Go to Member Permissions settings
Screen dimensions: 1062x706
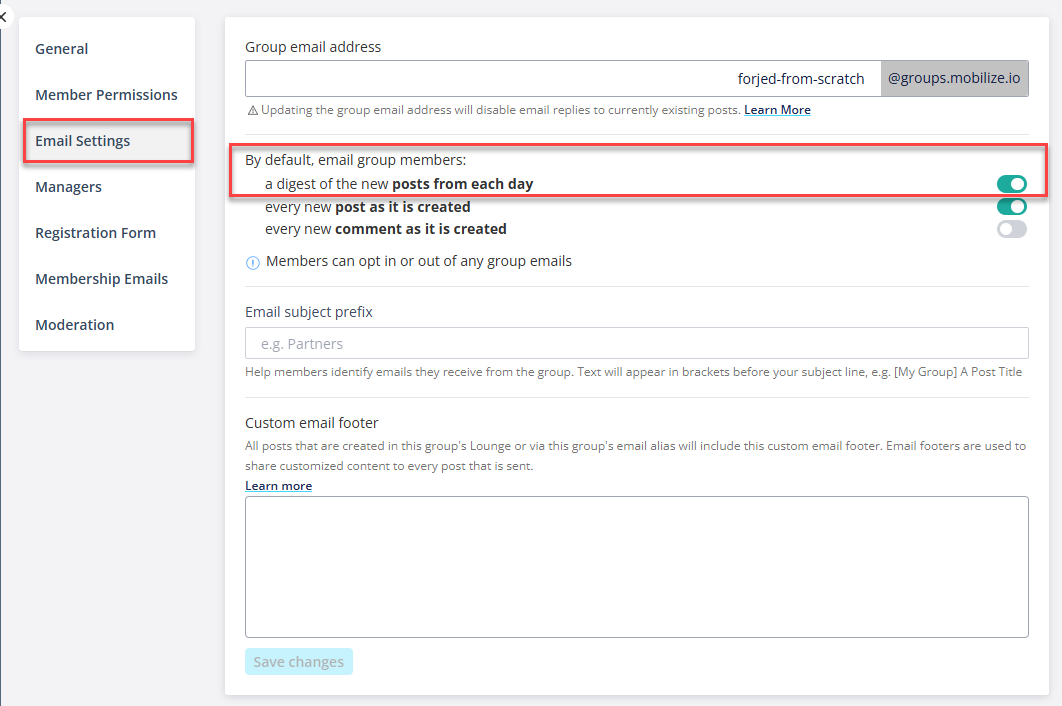click(x=106, y=95)
